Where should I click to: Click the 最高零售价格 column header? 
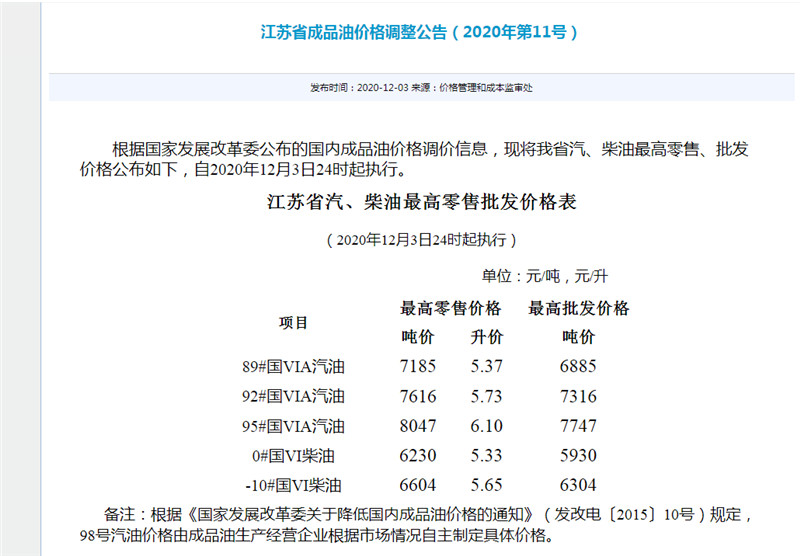(x=450, y=308)
